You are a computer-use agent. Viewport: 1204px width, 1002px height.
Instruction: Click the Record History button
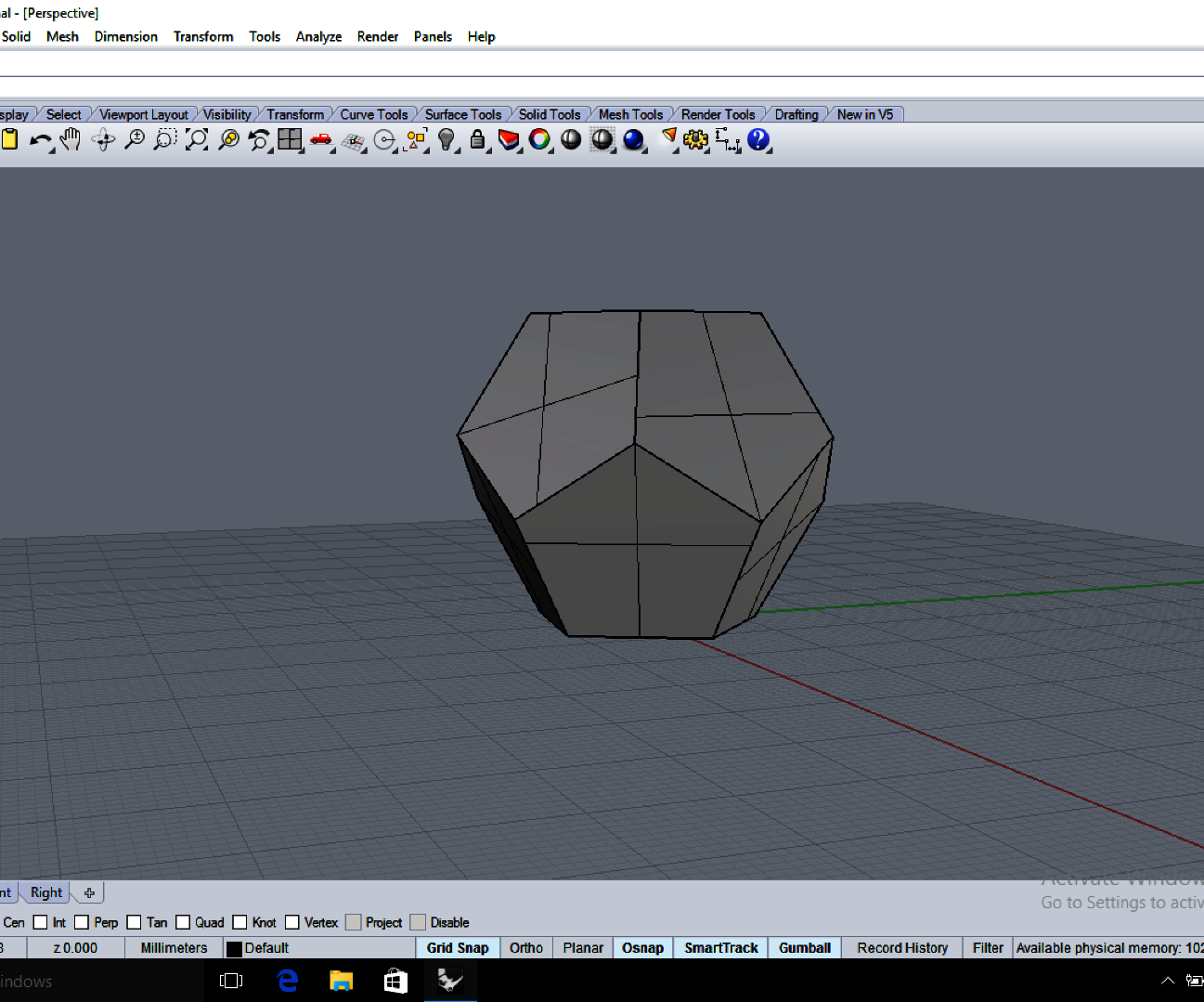click(900, 947)
